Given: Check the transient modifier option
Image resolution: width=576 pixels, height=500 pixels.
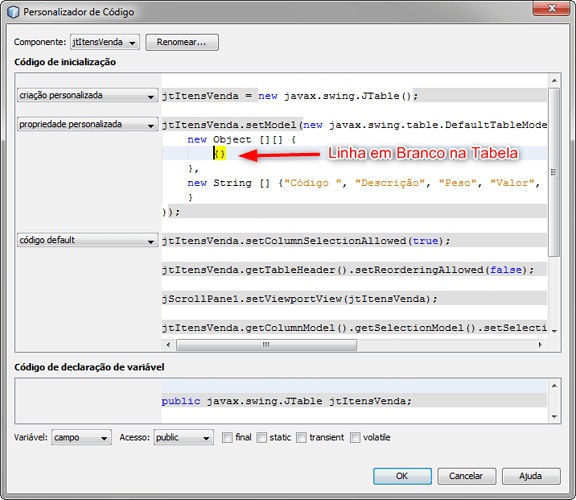Looking at the screenshot, I should (x=301, y=437).
